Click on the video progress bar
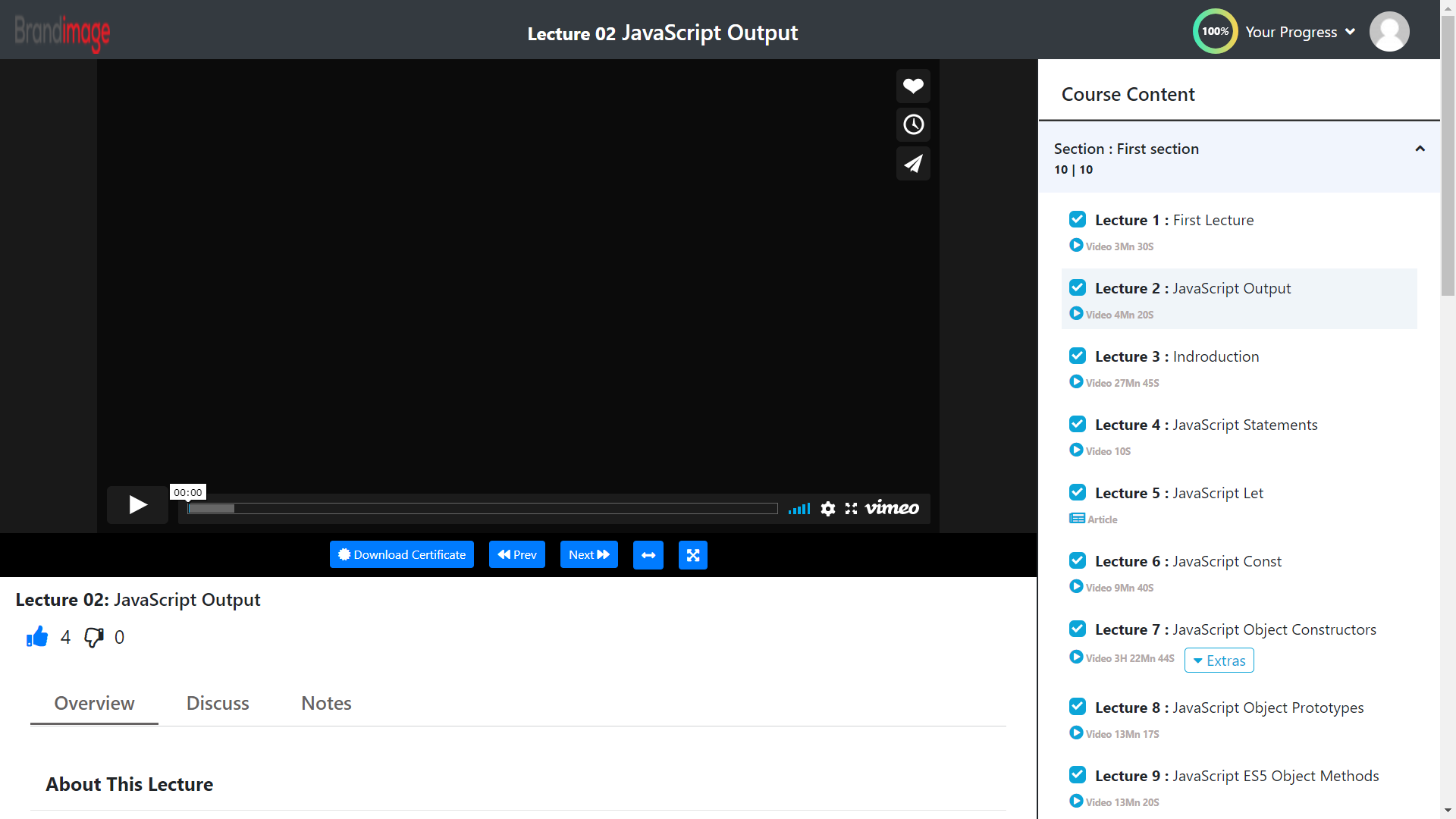 [x=482, y=509]
